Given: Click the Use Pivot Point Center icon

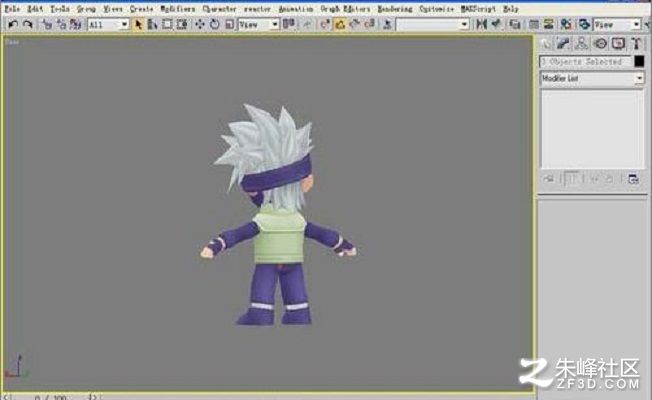Looking at the screenshot, I should tap(289, 25).
